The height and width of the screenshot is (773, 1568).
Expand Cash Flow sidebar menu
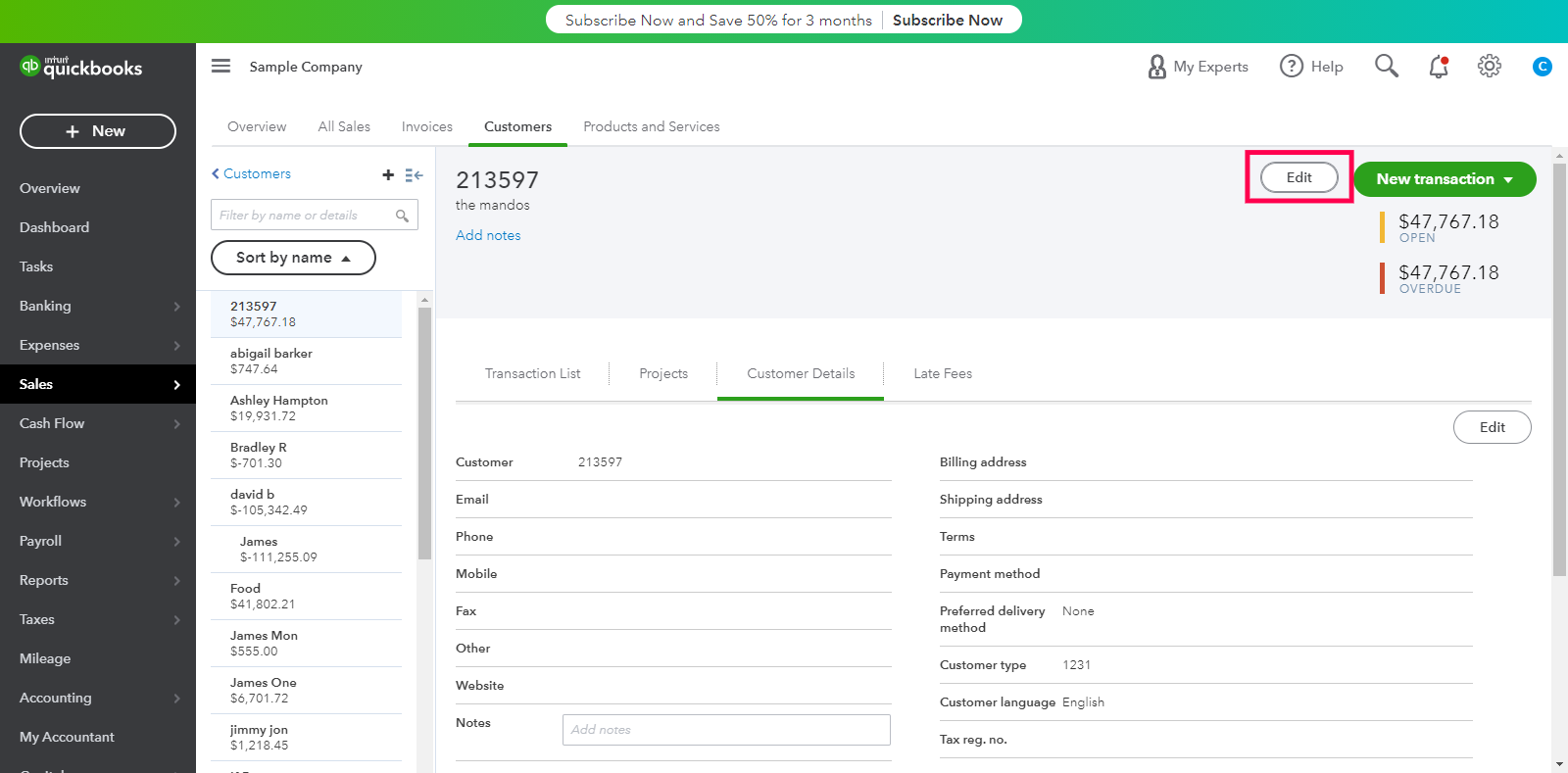[98, 423]
